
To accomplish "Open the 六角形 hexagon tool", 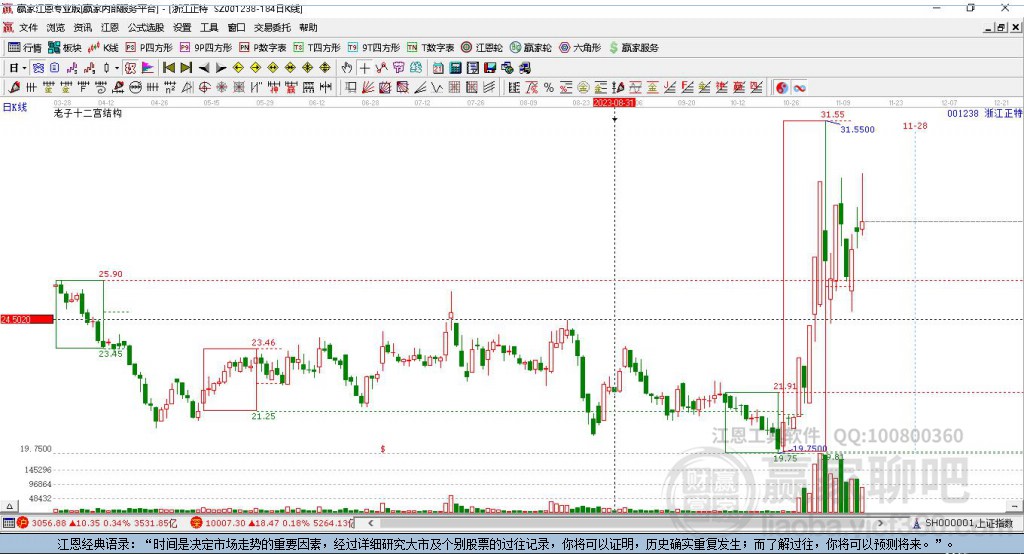I will pyautogui.click(x=580, y=48).
